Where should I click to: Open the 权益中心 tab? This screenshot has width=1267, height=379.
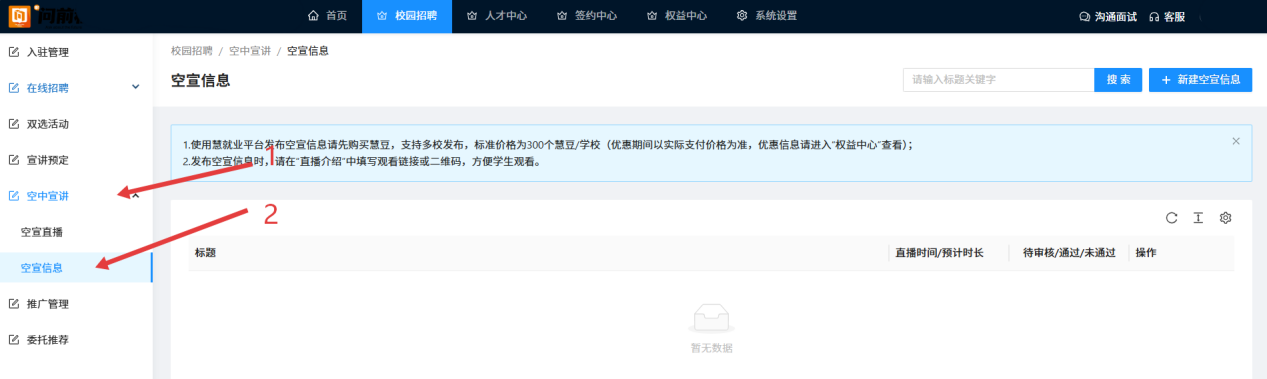coord(676,16)
